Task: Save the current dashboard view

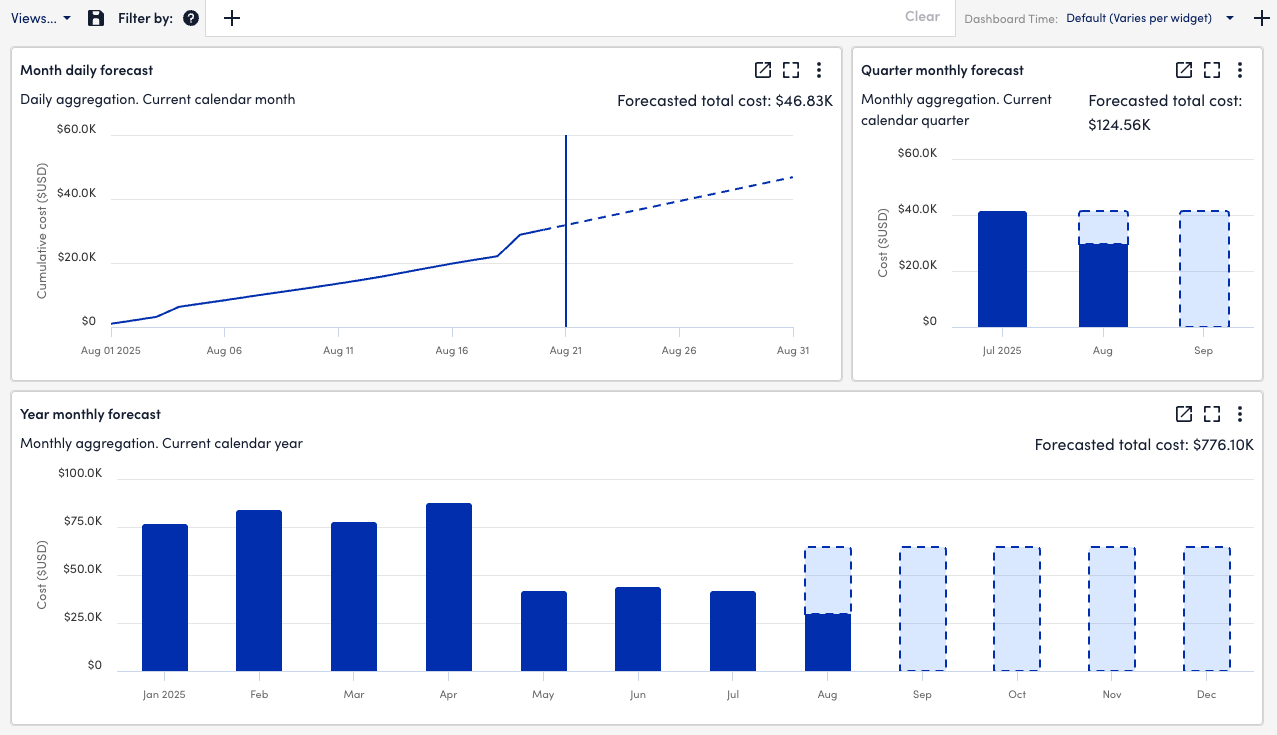Action: [95, 17]
